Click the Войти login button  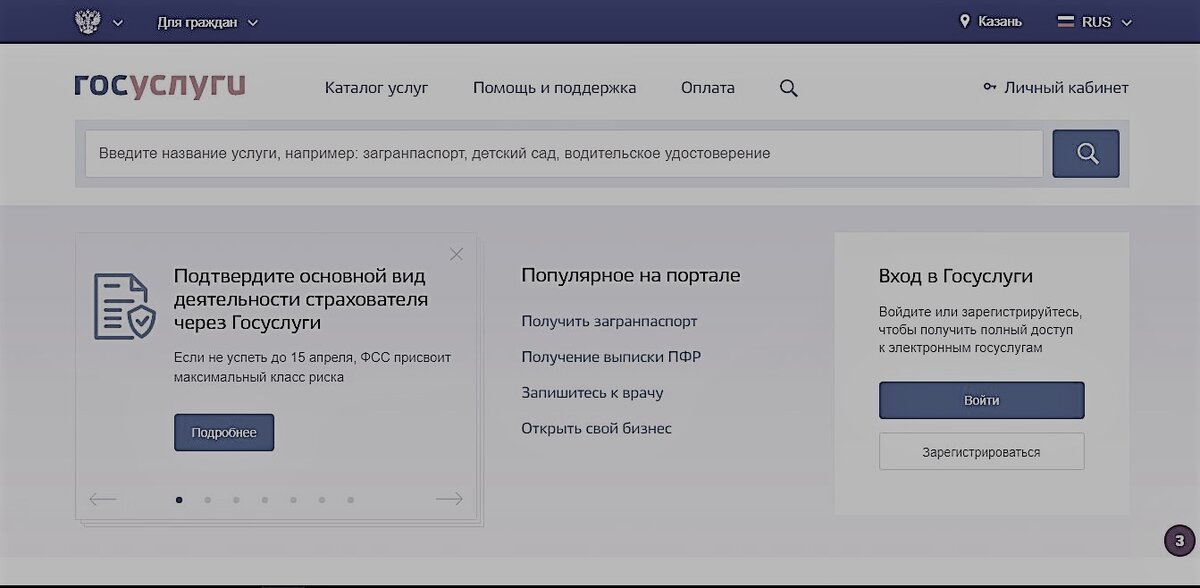click(982, 400)
